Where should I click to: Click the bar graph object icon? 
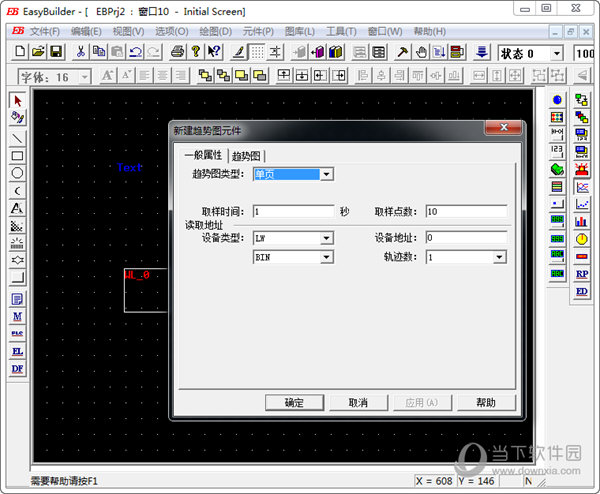click(582, 222)
